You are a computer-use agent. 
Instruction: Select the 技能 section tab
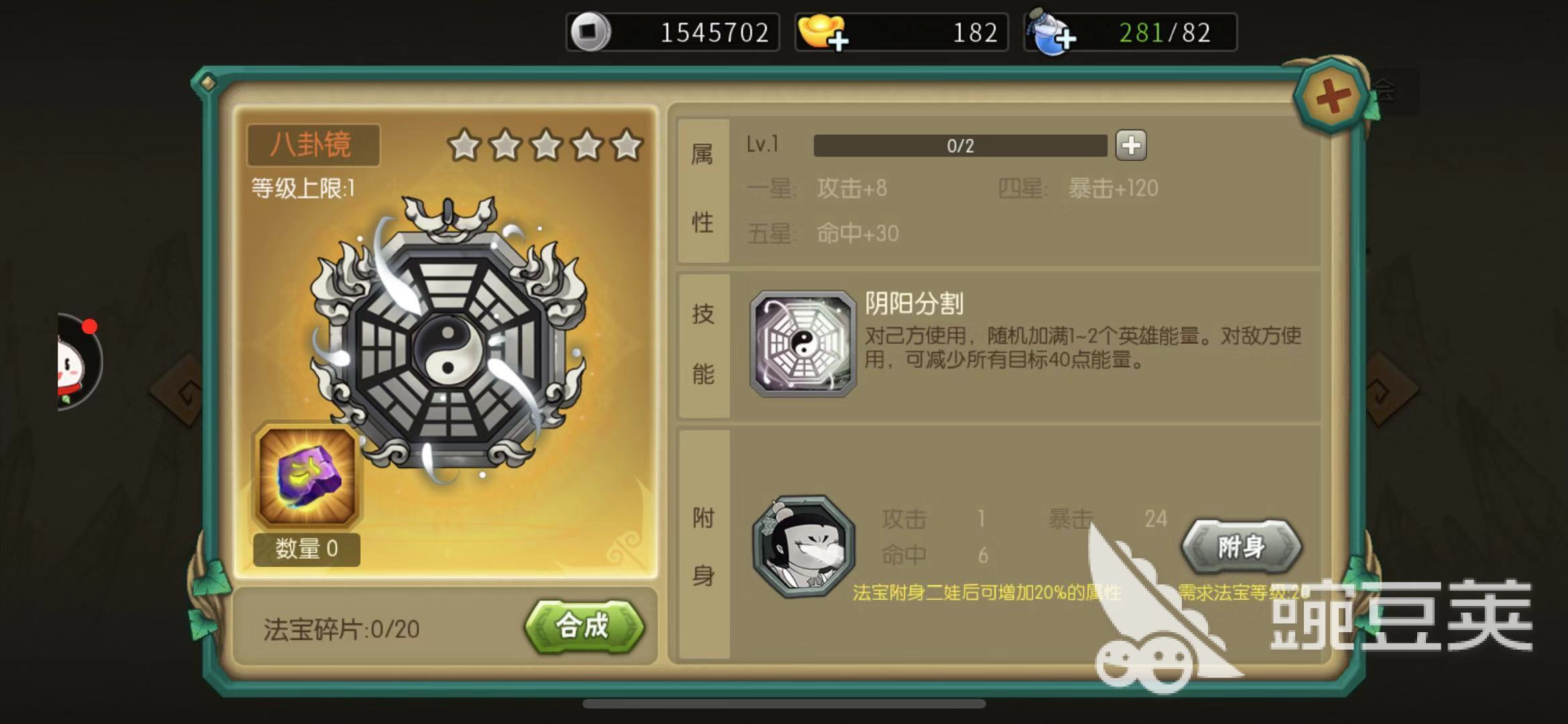tap(703, 345)
